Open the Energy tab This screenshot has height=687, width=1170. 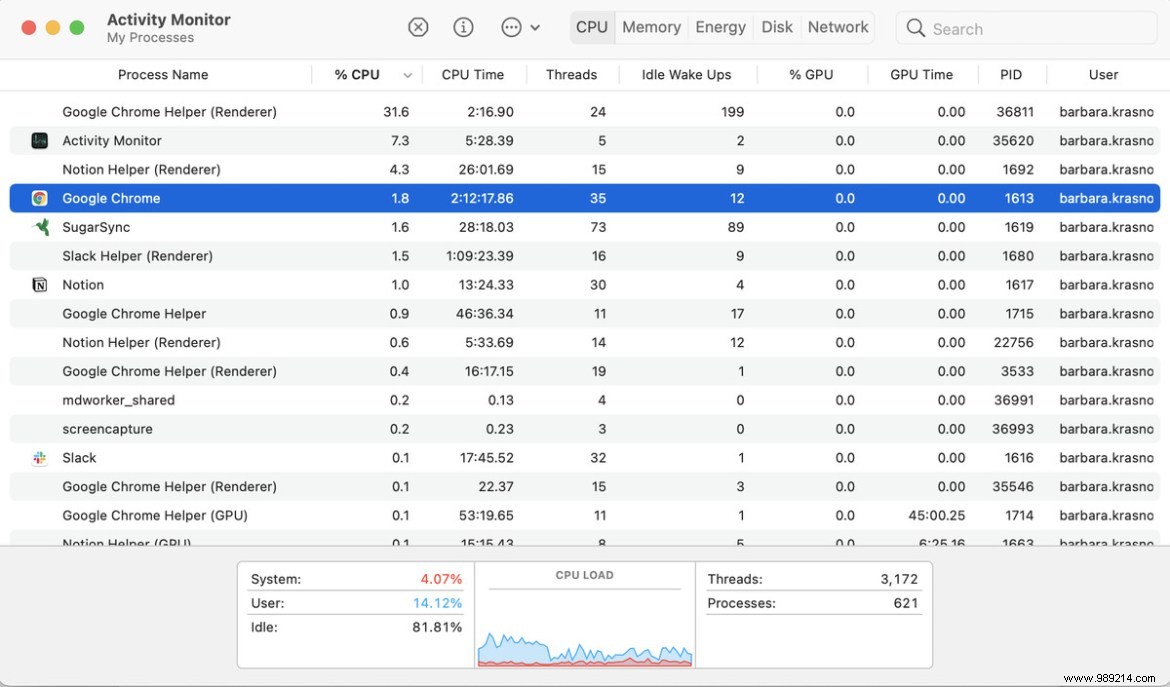[x=720, y=27]
